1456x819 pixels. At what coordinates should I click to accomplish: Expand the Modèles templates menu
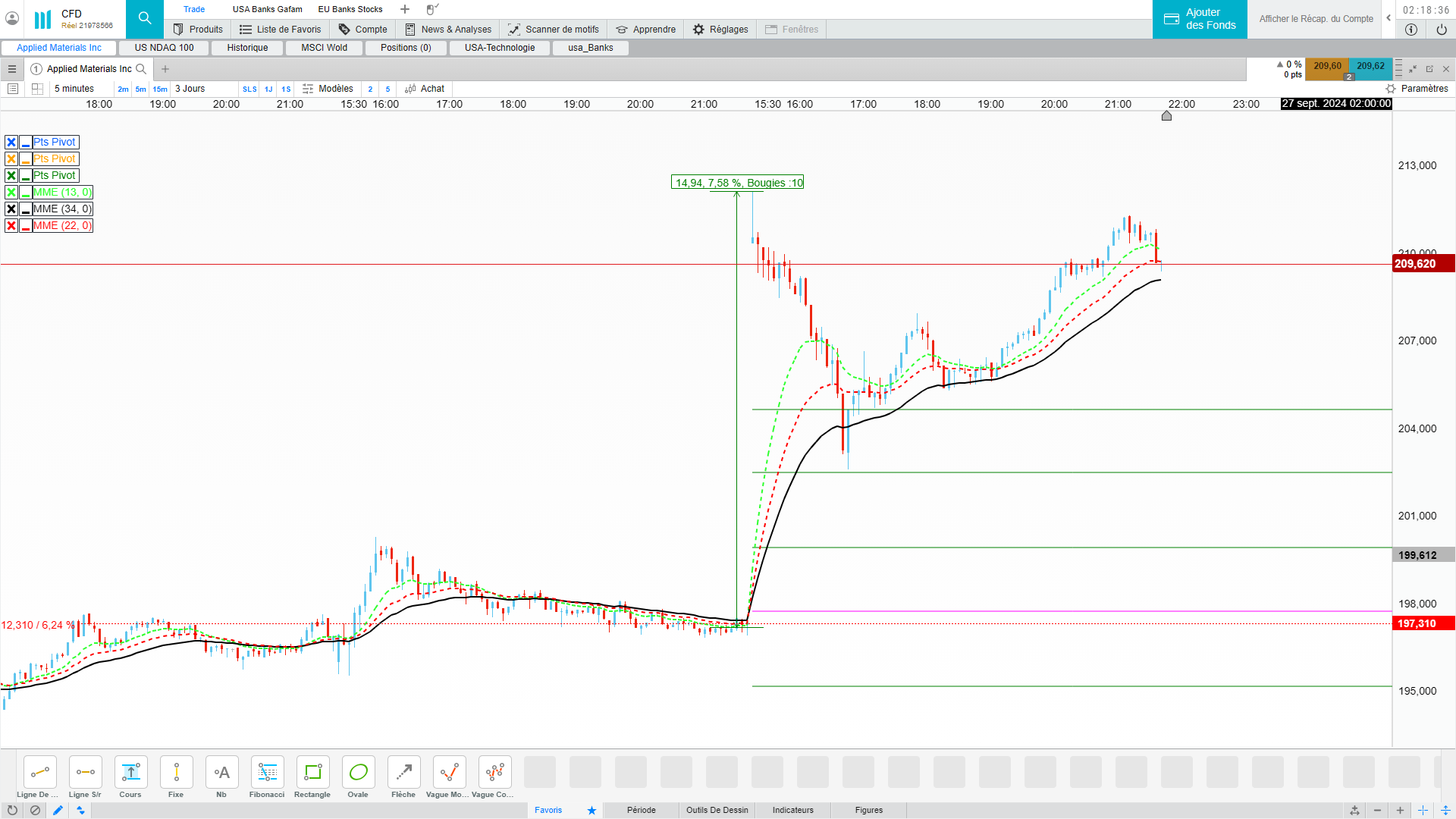pyautogui.click(x=328, y=89)
